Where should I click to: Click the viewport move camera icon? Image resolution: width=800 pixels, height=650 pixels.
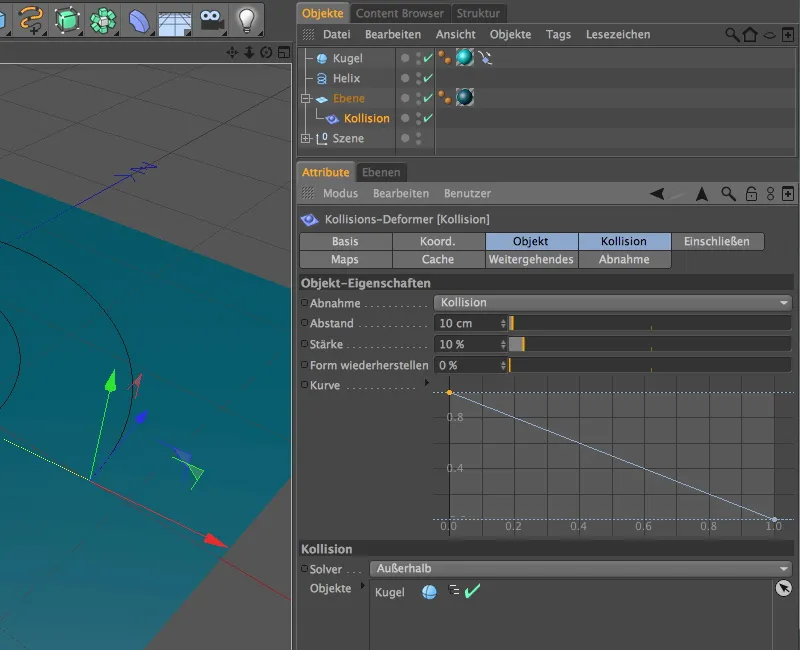click(232, 52)
